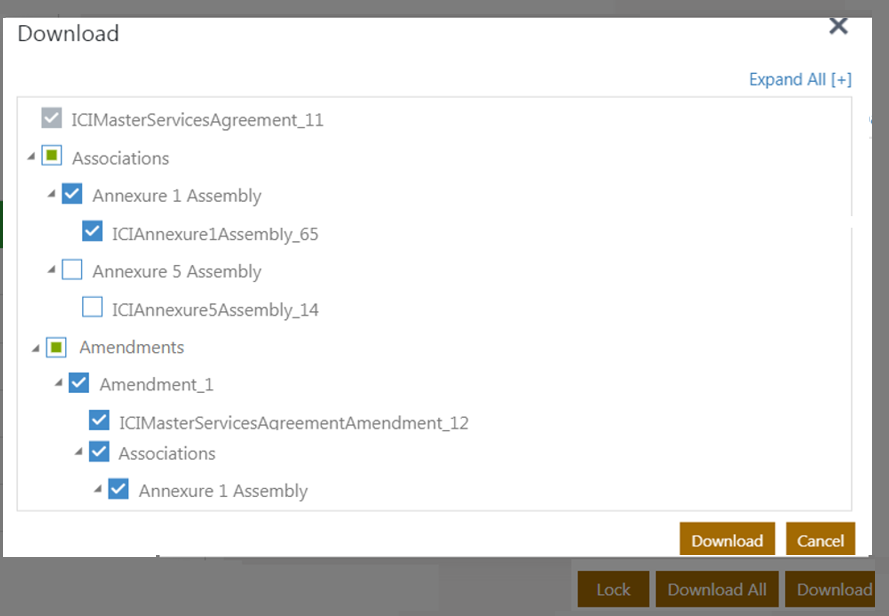This screenshot has height=616, width=889.
Task: Toggle the top-level Associations checkbox
Action: 52,157
